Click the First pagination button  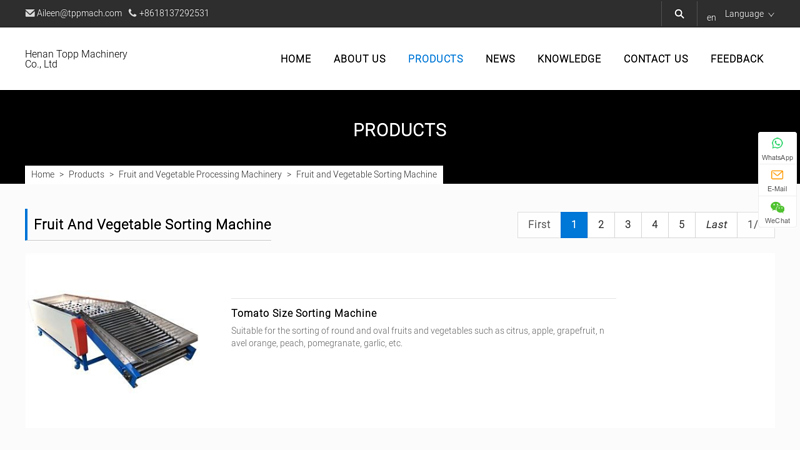[x=539, y=224]
